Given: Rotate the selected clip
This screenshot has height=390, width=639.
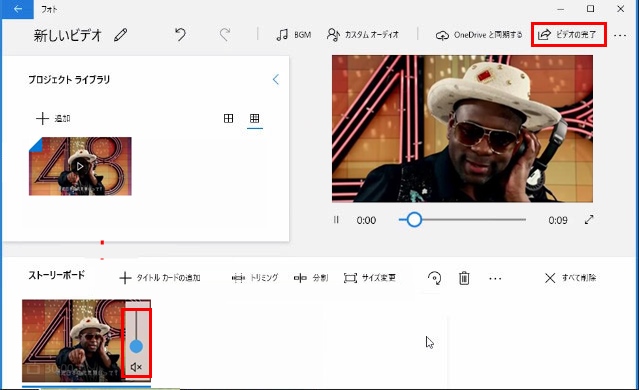Looking at the screenshot, I should (x=434, y=278).
